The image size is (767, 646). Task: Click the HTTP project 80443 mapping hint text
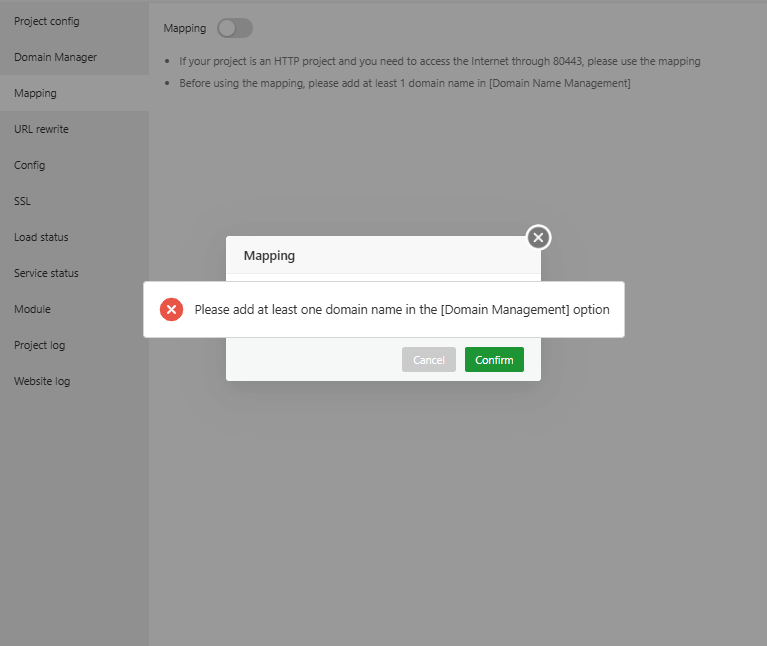440,61
